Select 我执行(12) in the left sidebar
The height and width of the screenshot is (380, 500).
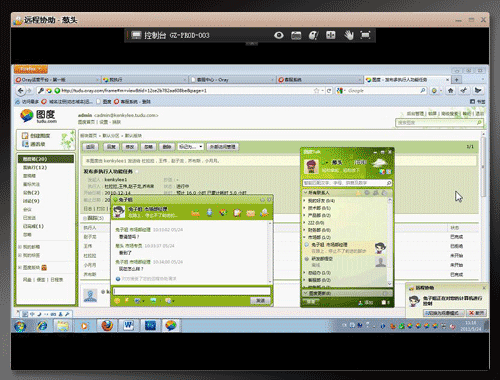[35, 167]
